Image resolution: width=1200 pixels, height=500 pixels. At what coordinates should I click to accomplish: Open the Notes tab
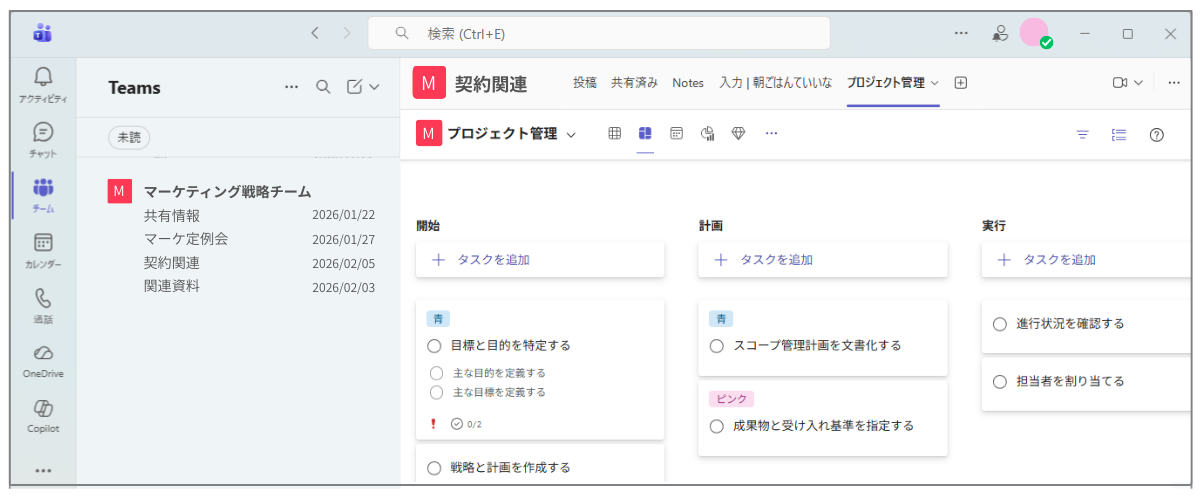pyautogui.click(x=688, y=83)
